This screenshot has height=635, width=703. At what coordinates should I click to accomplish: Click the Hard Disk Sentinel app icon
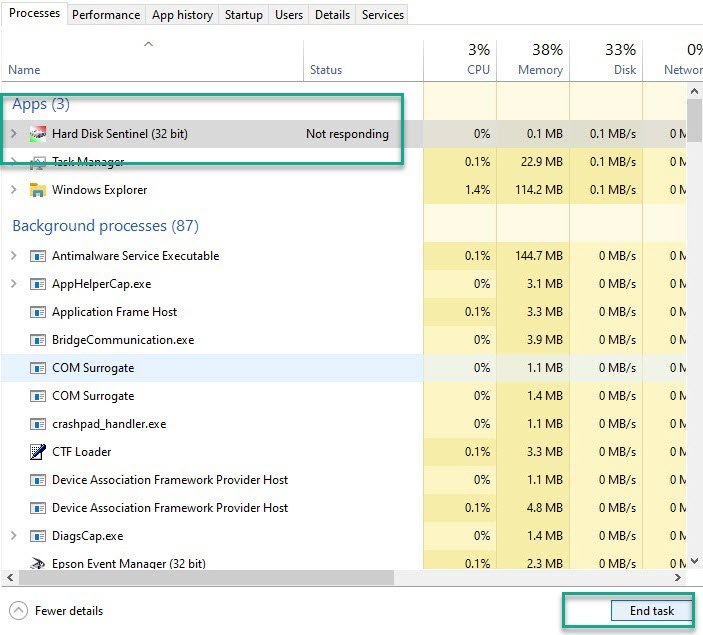[38, 134]
